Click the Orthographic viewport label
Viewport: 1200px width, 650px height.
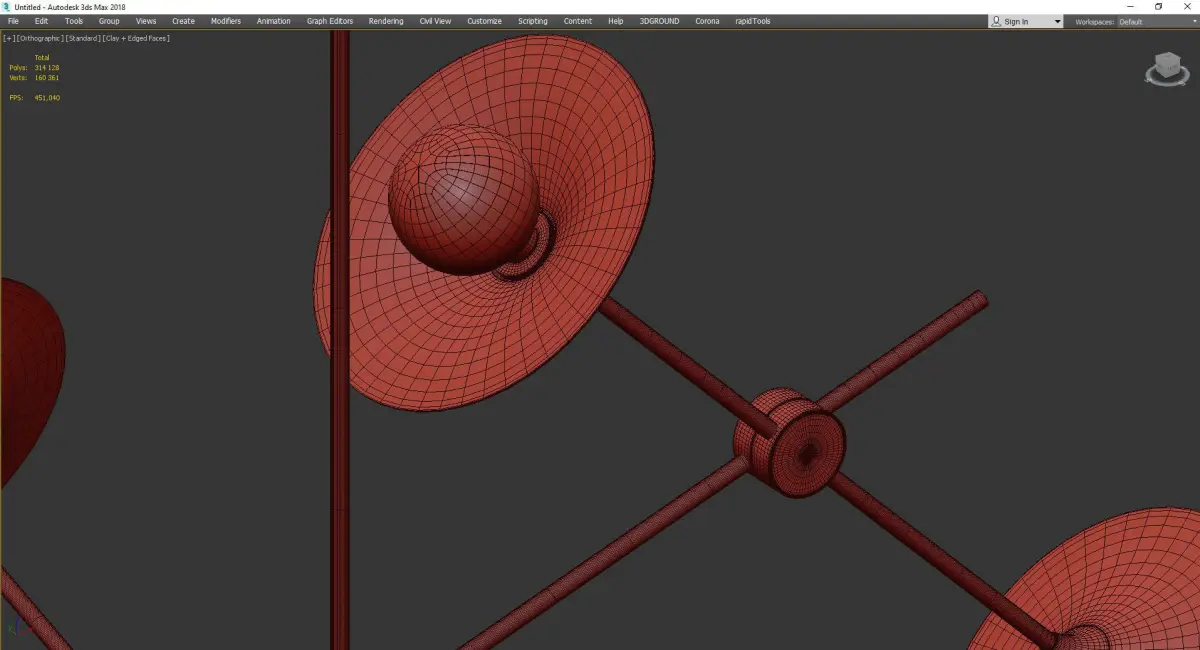point(40,38)
